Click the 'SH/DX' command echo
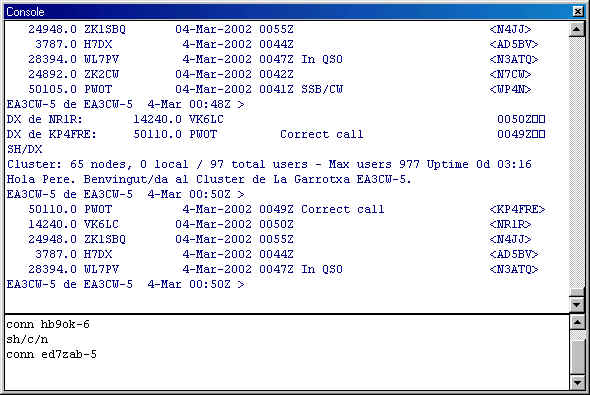590x395 pixels. point(24,149)
